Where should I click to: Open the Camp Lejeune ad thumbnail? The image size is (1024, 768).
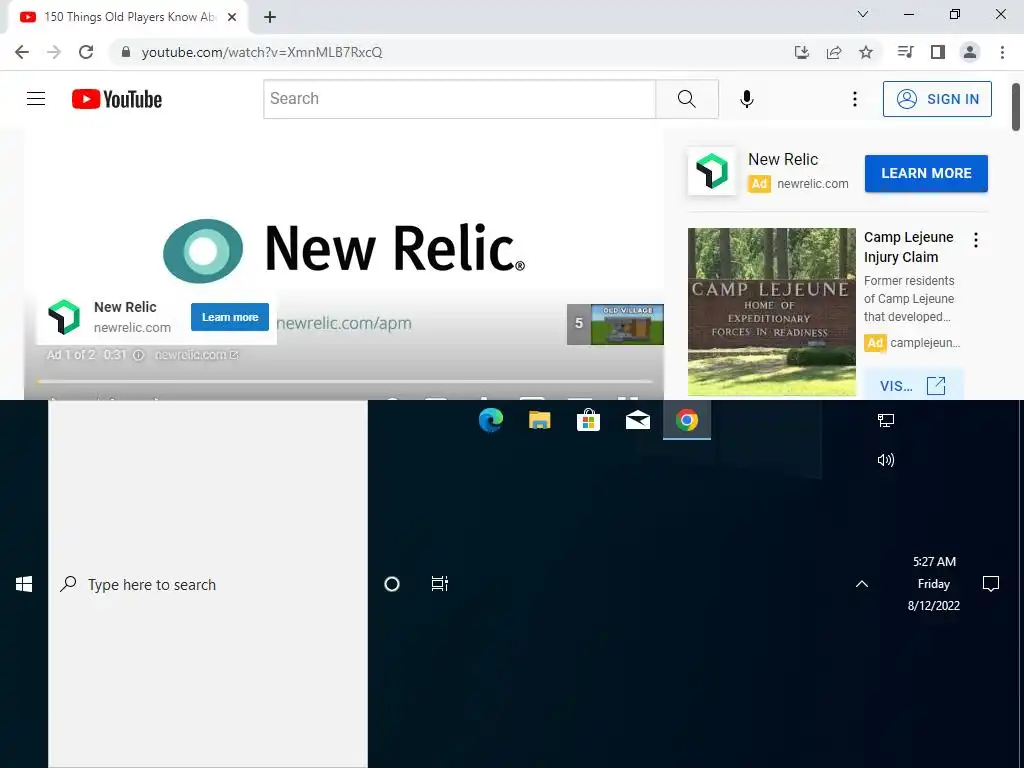point(771,312)
